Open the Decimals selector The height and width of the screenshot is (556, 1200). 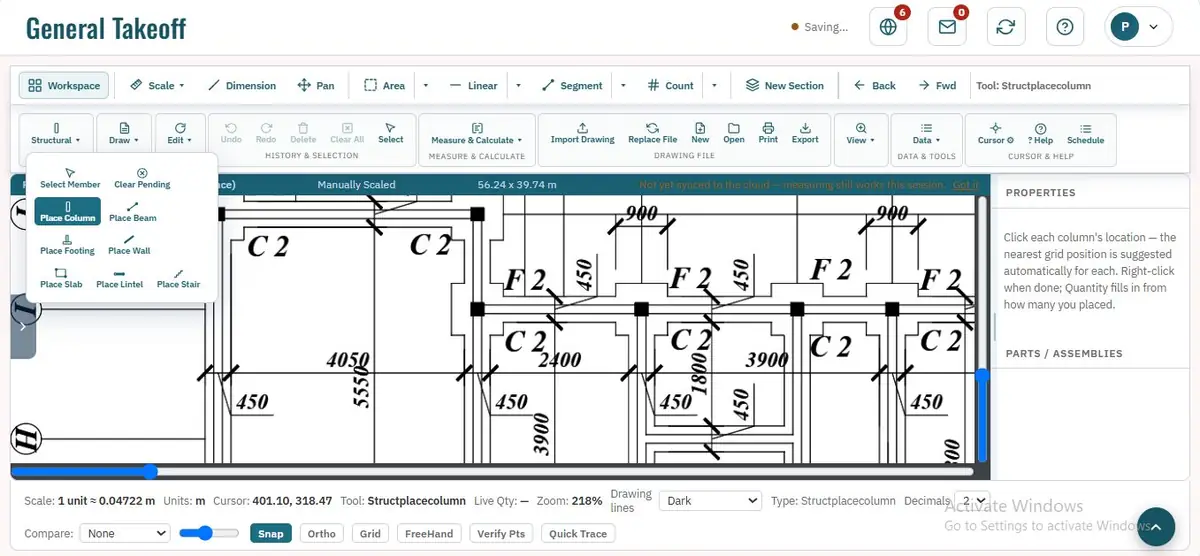[x=971, y=501]
